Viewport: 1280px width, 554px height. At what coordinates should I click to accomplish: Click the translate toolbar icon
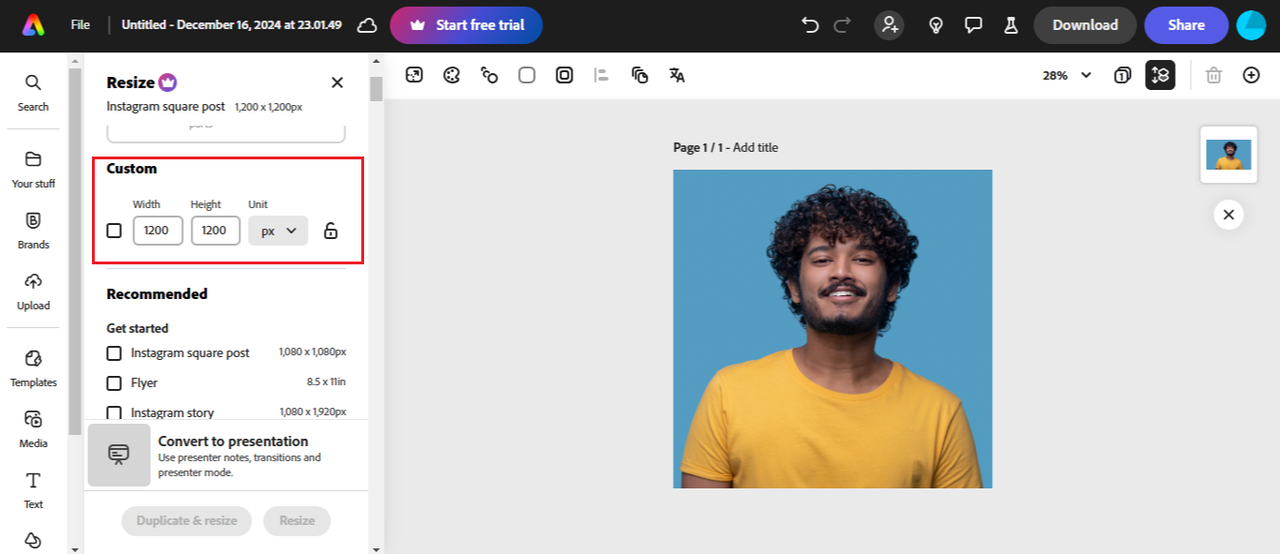click(677, 75)
